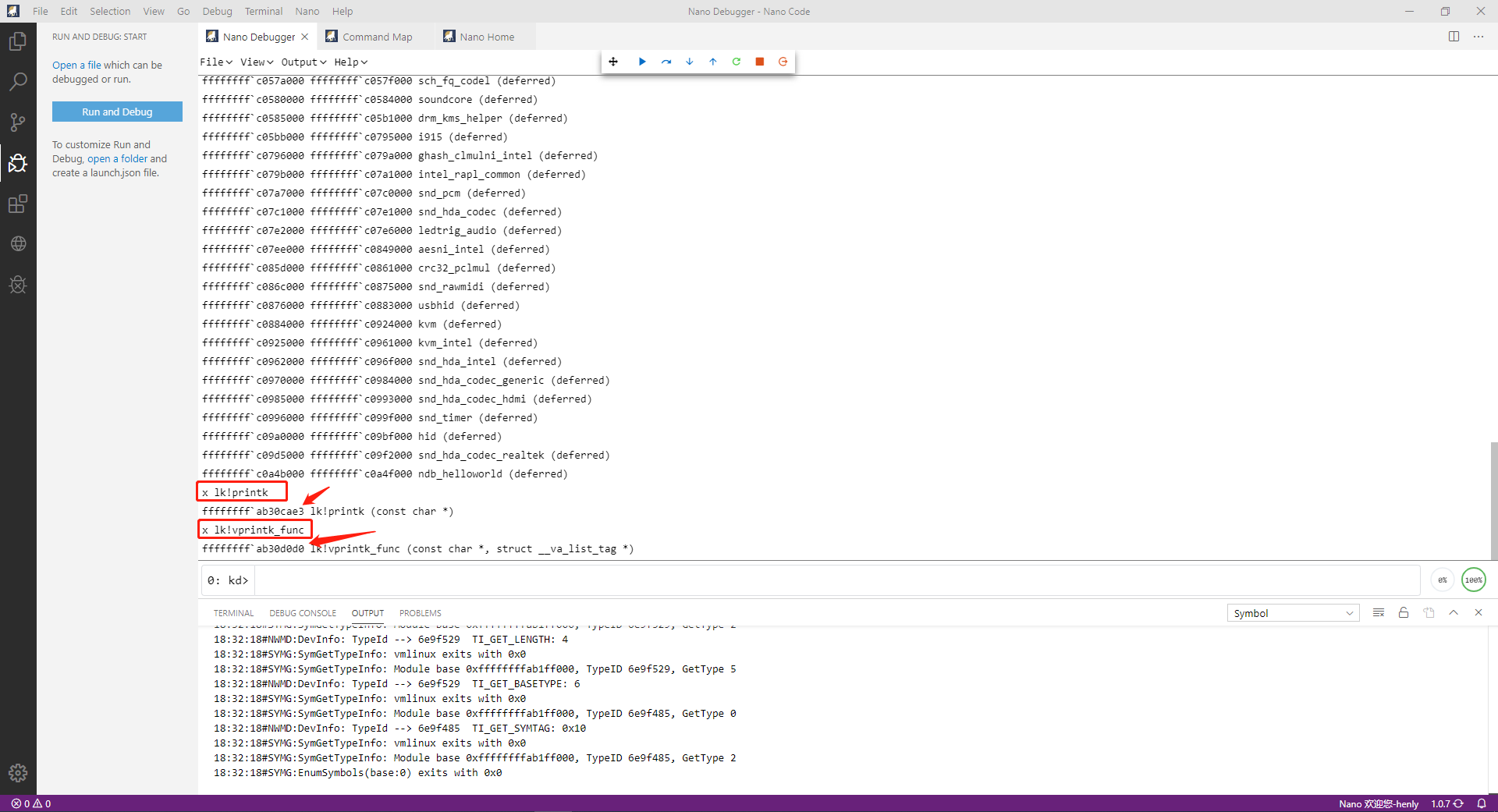Step out using the up arrow icon
The image size is (1498, 812).
click(x=712, y=62)
